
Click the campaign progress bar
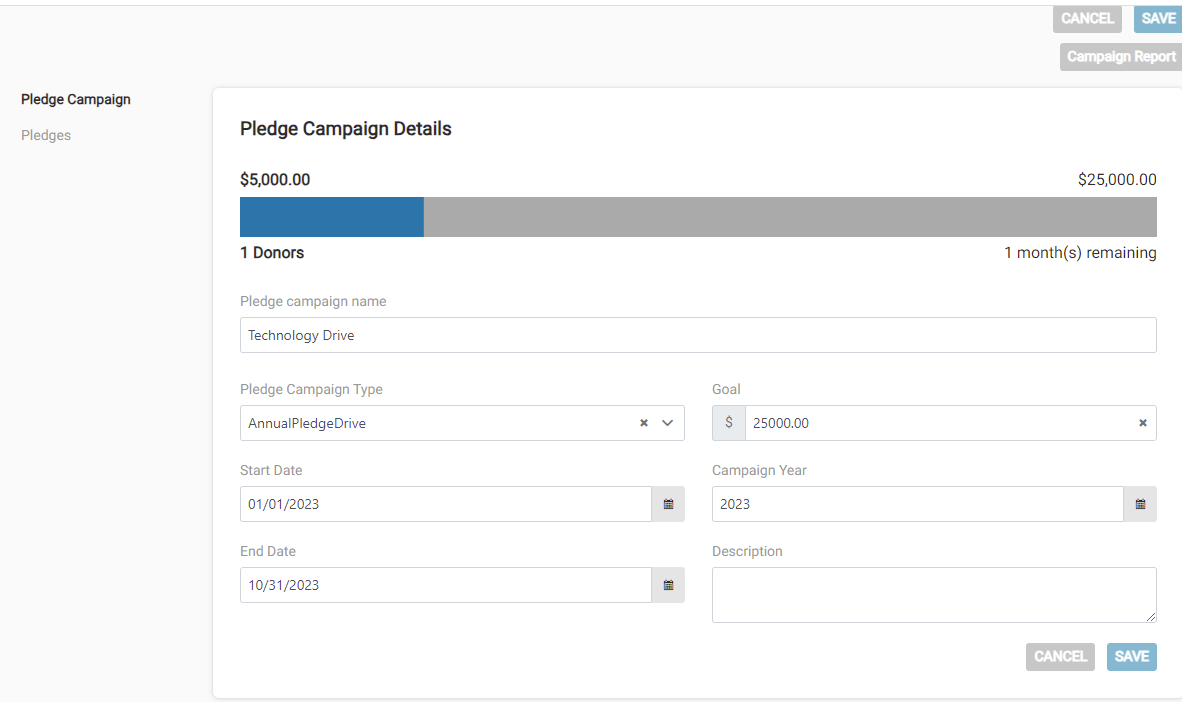tap(698, 216)
